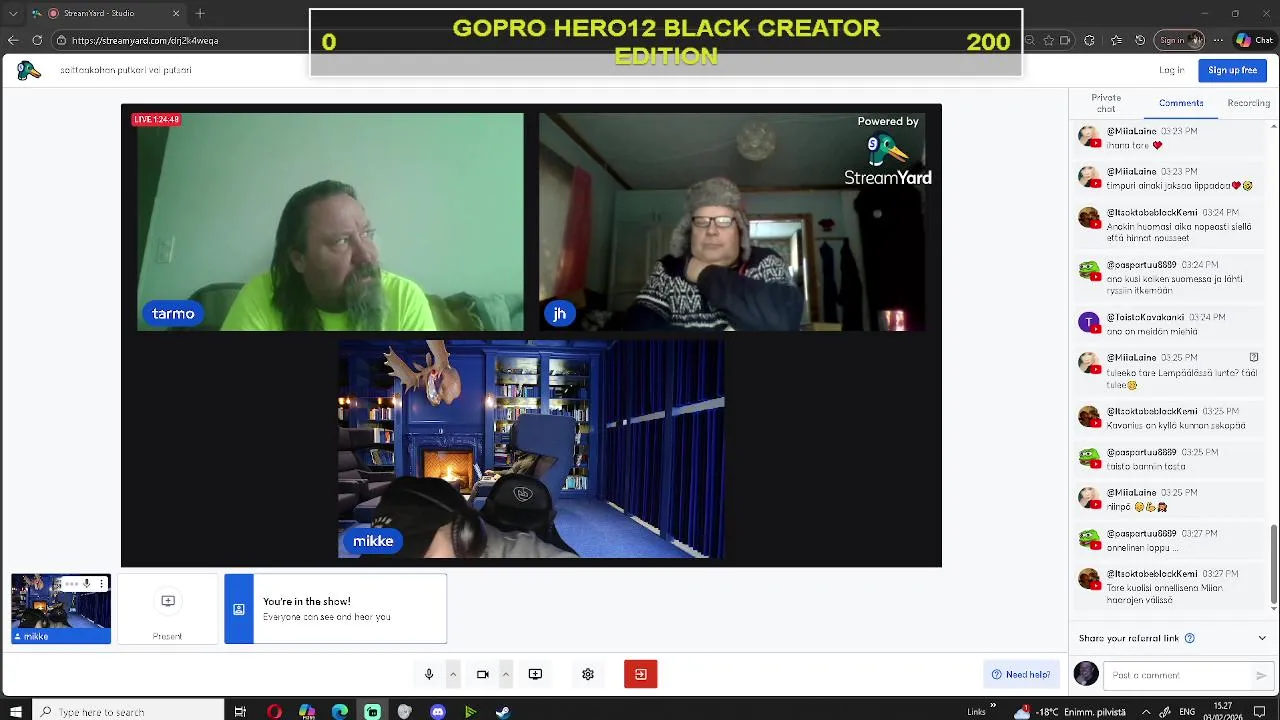This screenshot has width=1280, height=720.
Task: Click the Windows taskbar search box
Action: (x=128, y=712)
